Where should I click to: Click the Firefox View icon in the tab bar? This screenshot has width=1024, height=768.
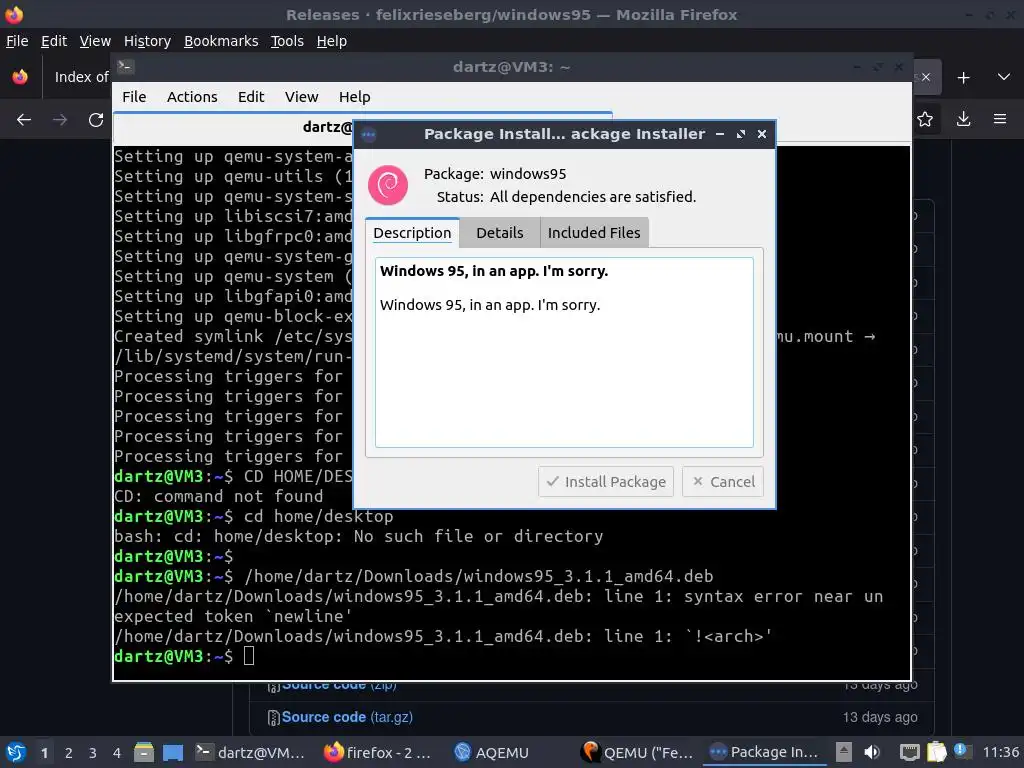(x=20, y=77)
